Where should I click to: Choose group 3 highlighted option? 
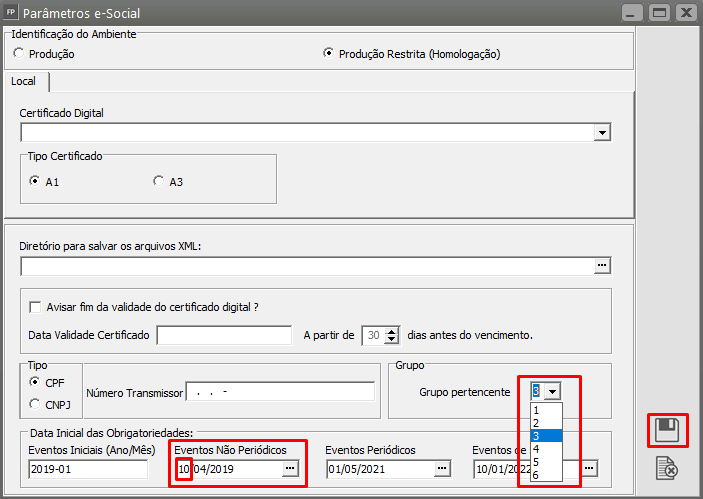546,436
